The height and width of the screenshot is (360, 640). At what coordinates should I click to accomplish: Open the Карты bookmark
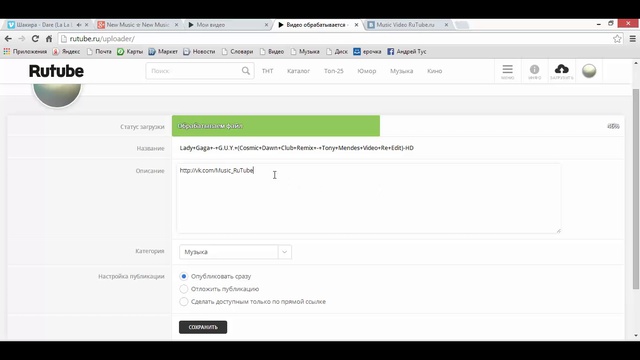click(130, 51)
